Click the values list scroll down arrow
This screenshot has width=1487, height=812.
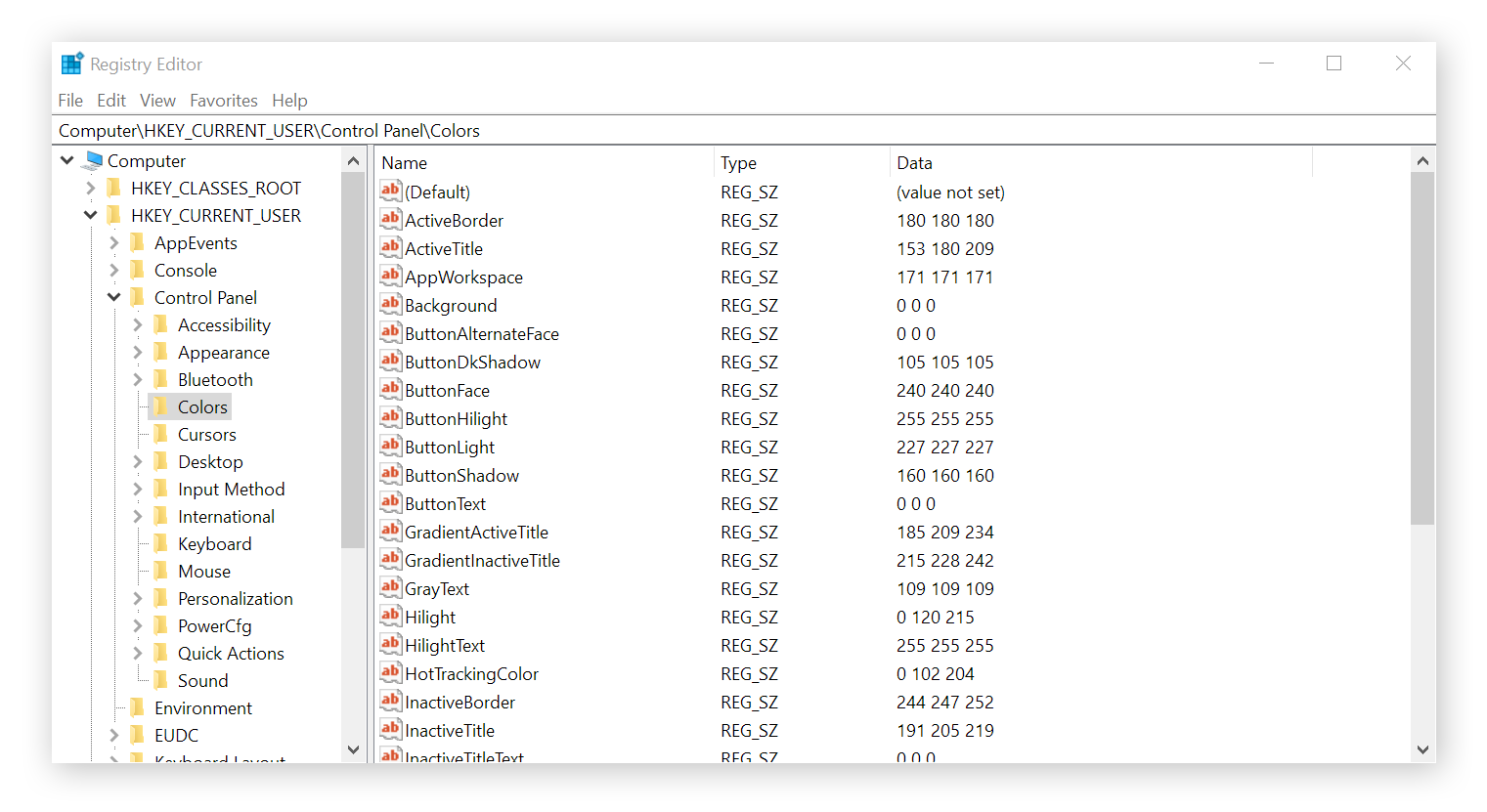point(1422,749)
